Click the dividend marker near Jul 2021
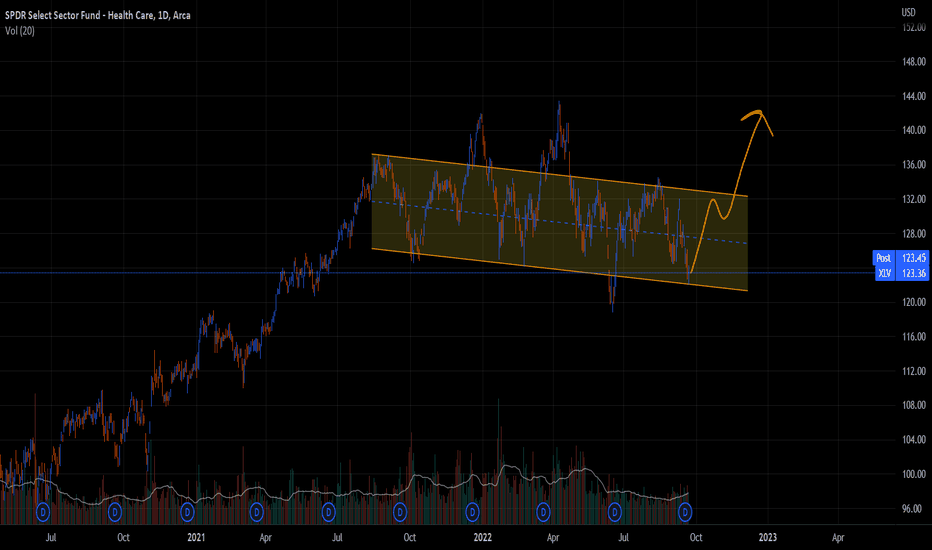932x550 pixels. [329, 511]
